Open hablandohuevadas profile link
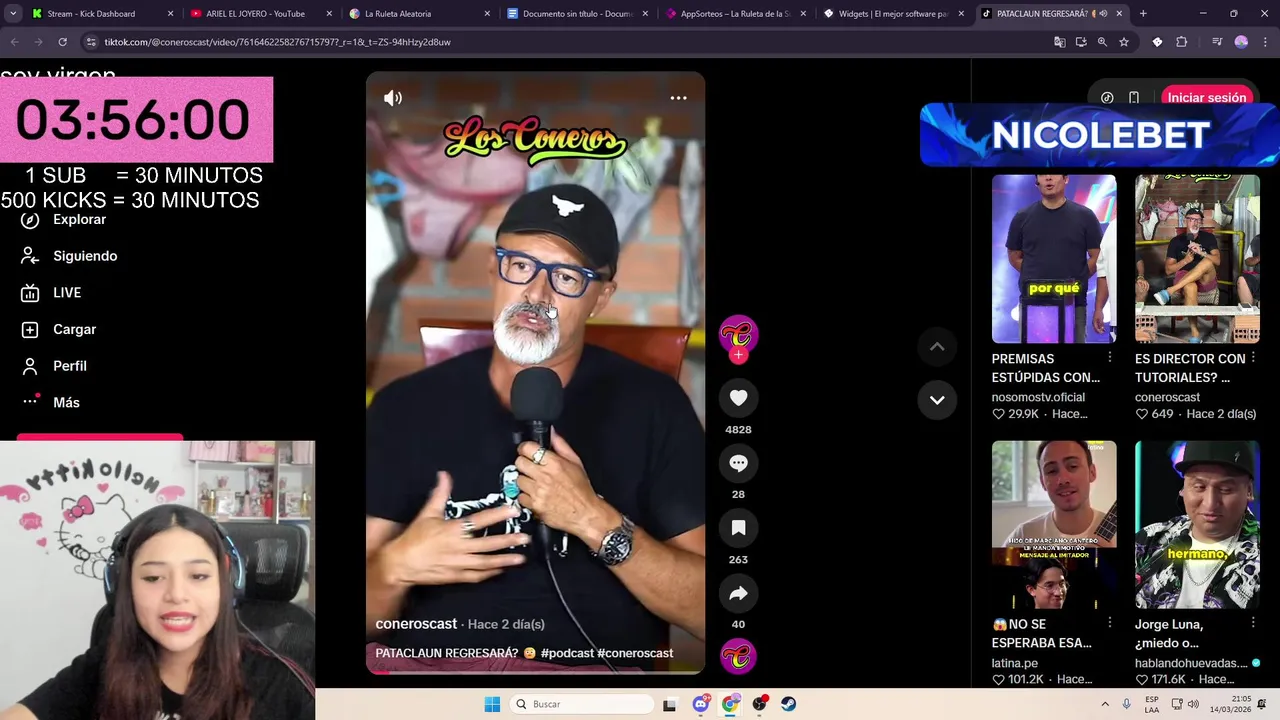The width and height of the screenshot is (1280, 720). (x=1191, y=663)
